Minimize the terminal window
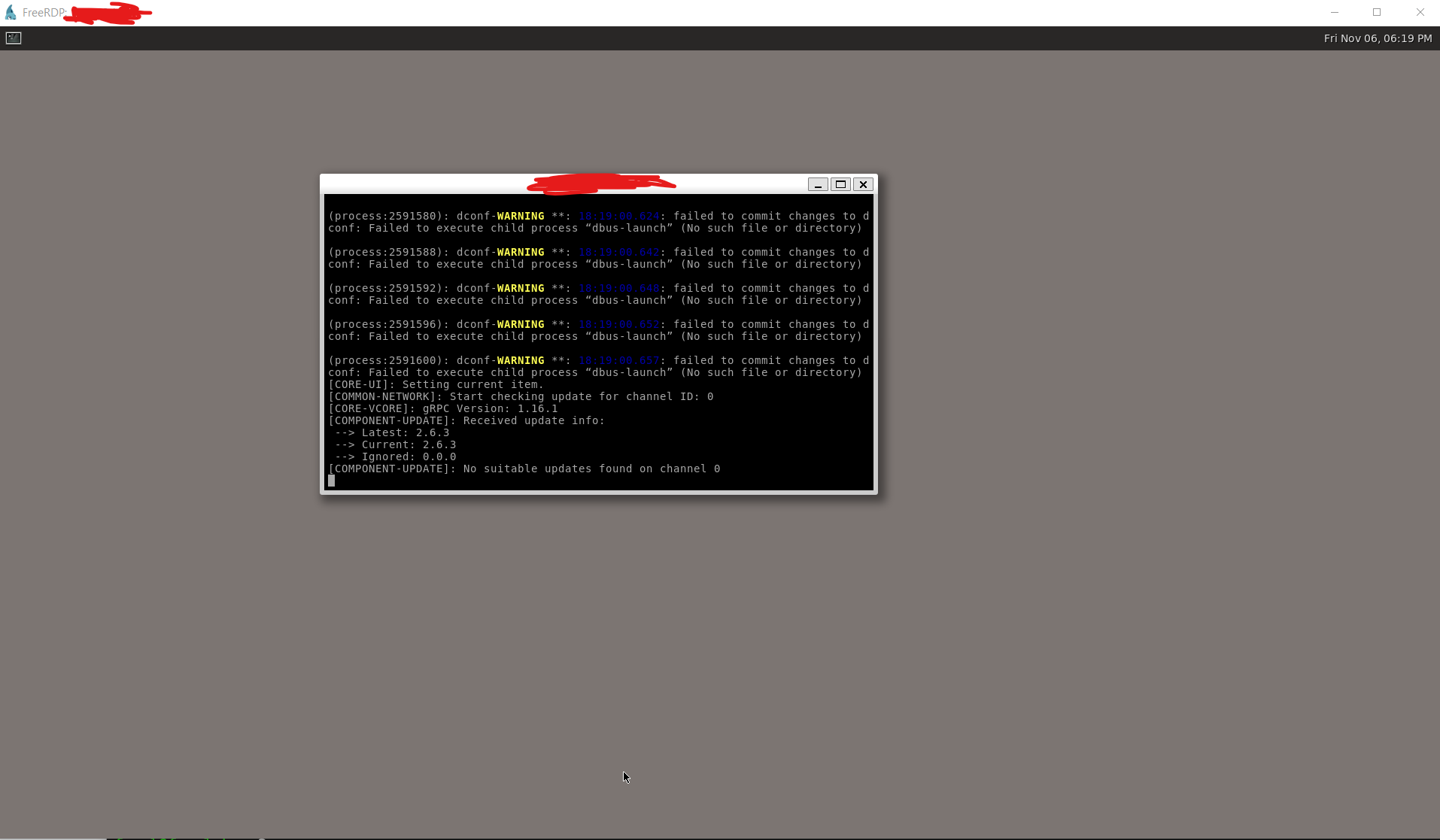The height and width of the screenshot is (840, 1440). coord(819,184)
